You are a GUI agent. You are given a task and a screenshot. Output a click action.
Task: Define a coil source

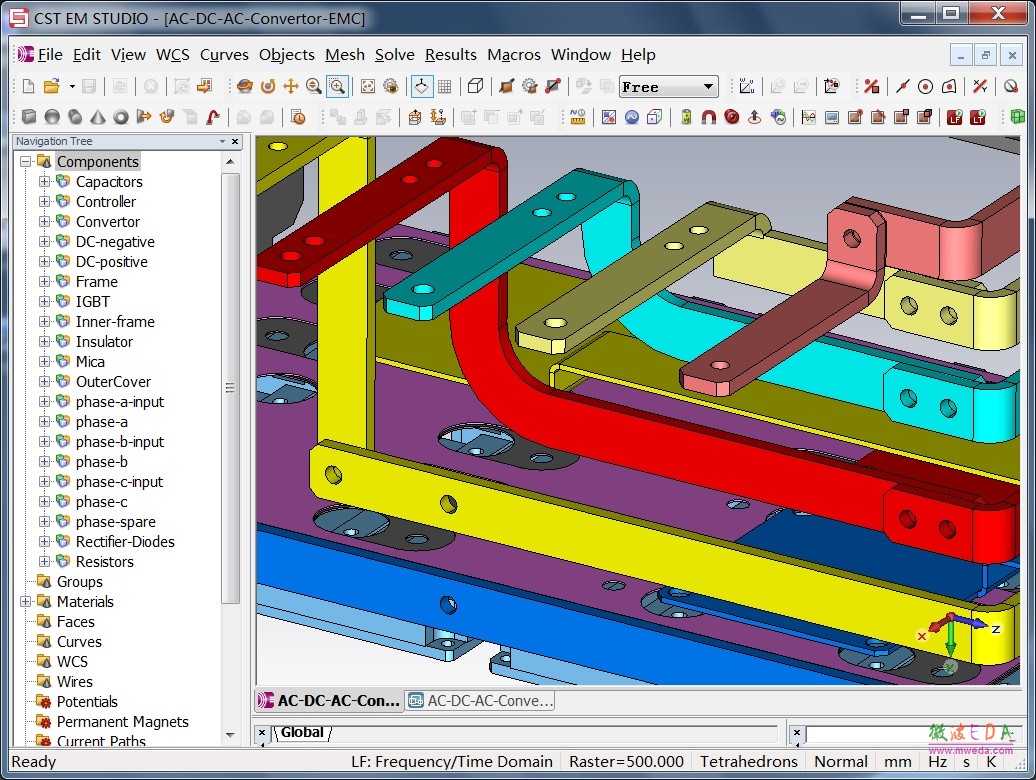732,117
